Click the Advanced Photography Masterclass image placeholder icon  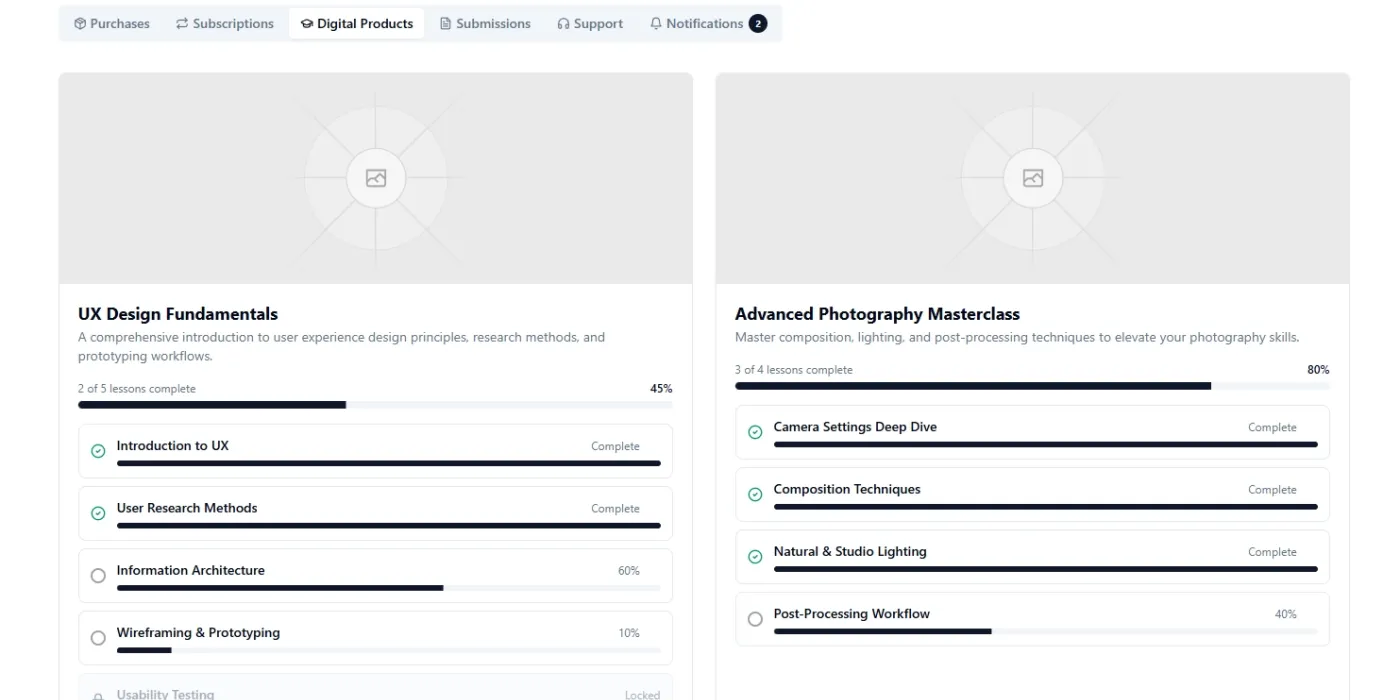[1033, 178]
